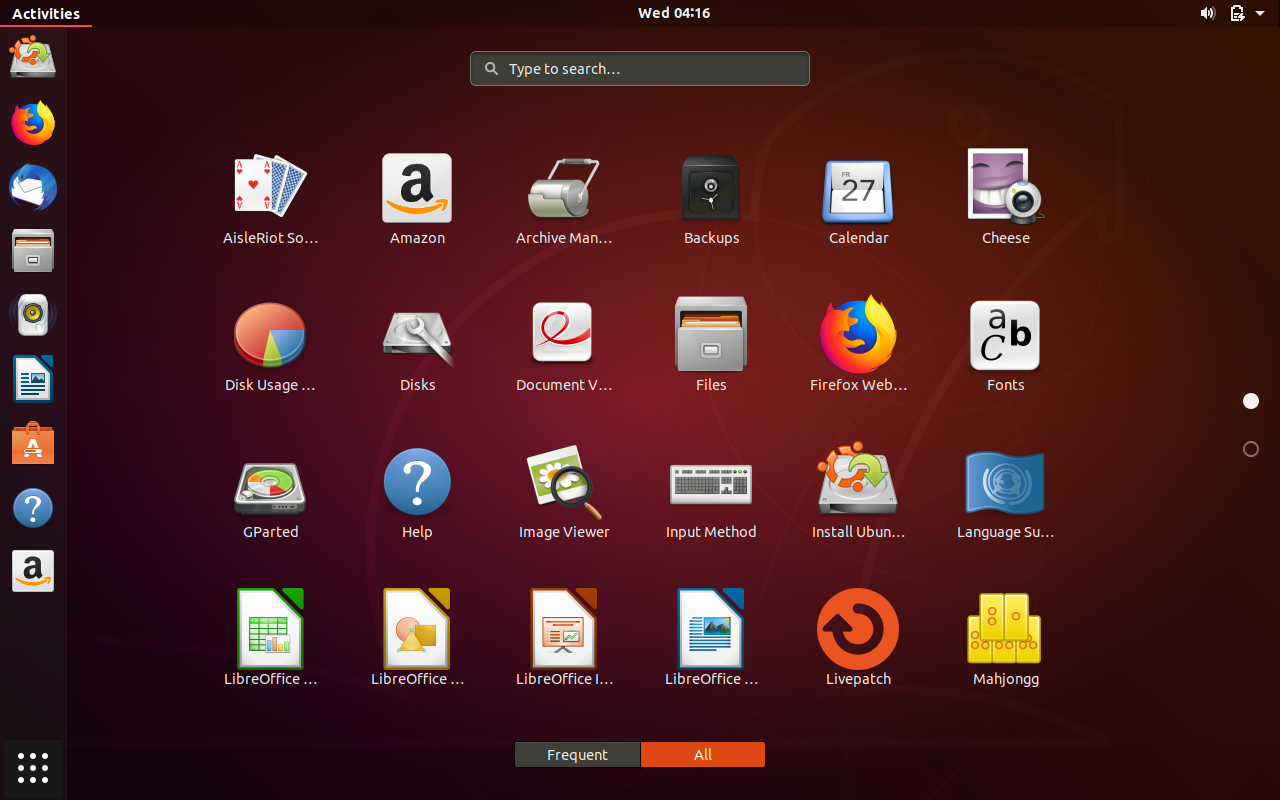
Task: Open Firefox from the dock
Action: click(x=33, y=122)
